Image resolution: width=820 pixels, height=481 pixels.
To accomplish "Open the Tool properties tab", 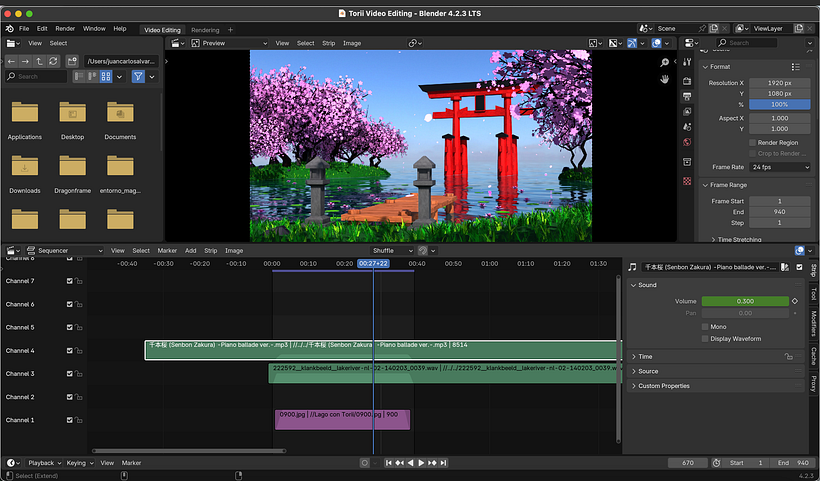I will pyautogui.click(x=687, y=62).
